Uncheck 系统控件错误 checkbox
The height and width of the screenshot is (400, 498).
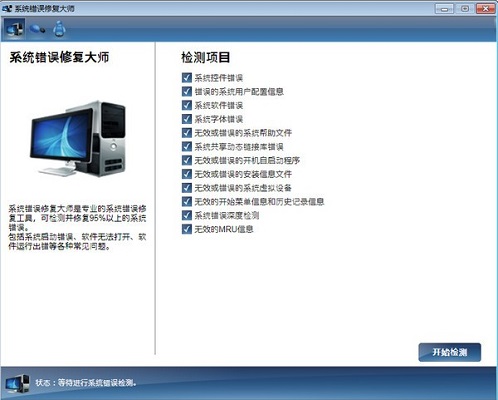point(187,78)
